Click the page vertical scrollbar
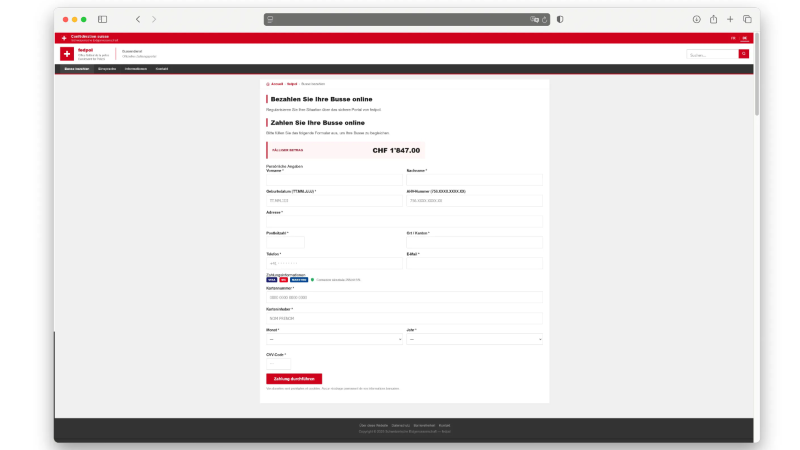800x450 pixels. click(x=757, y=74)
